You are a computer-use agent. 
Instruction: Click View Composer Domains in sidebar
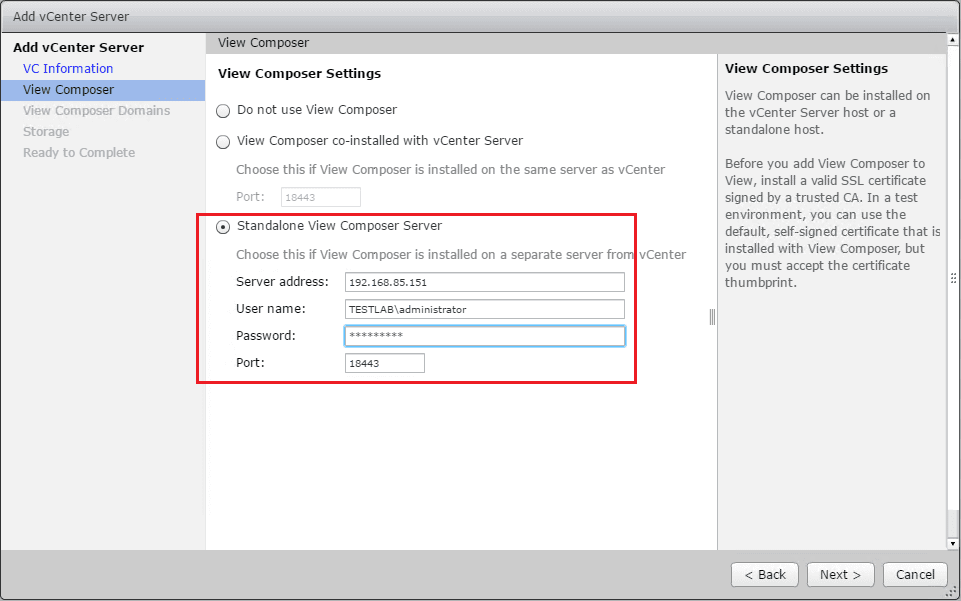(96, 111)
